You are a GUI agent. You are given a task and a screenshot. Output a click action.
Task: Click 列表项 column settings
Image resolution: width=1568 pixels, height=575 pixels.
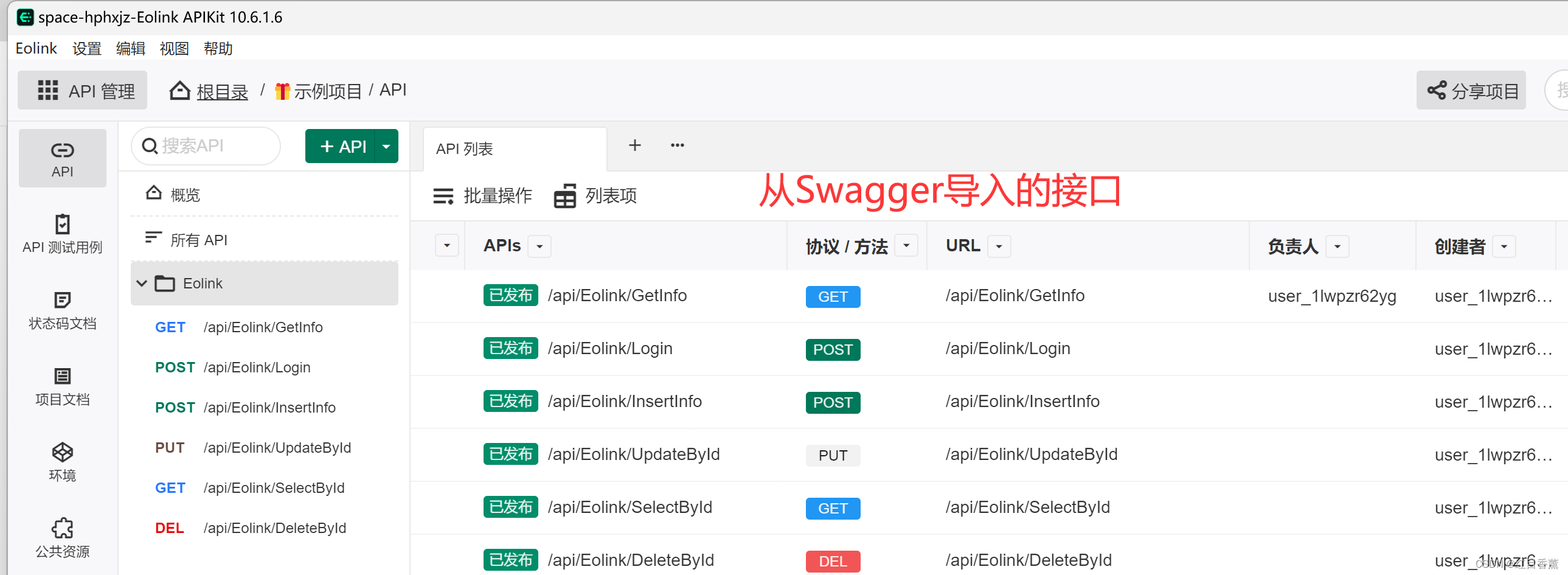pos(595,195)
